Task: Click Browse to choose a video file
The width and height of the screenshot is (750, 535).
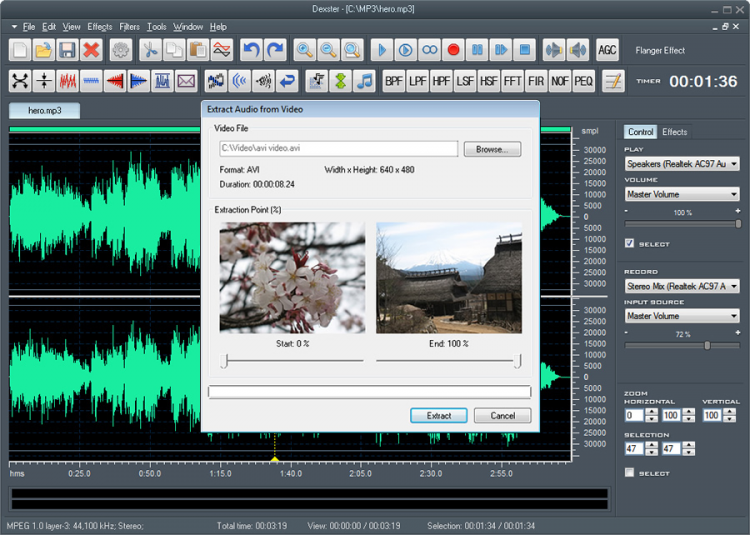Action: [492, 149]
